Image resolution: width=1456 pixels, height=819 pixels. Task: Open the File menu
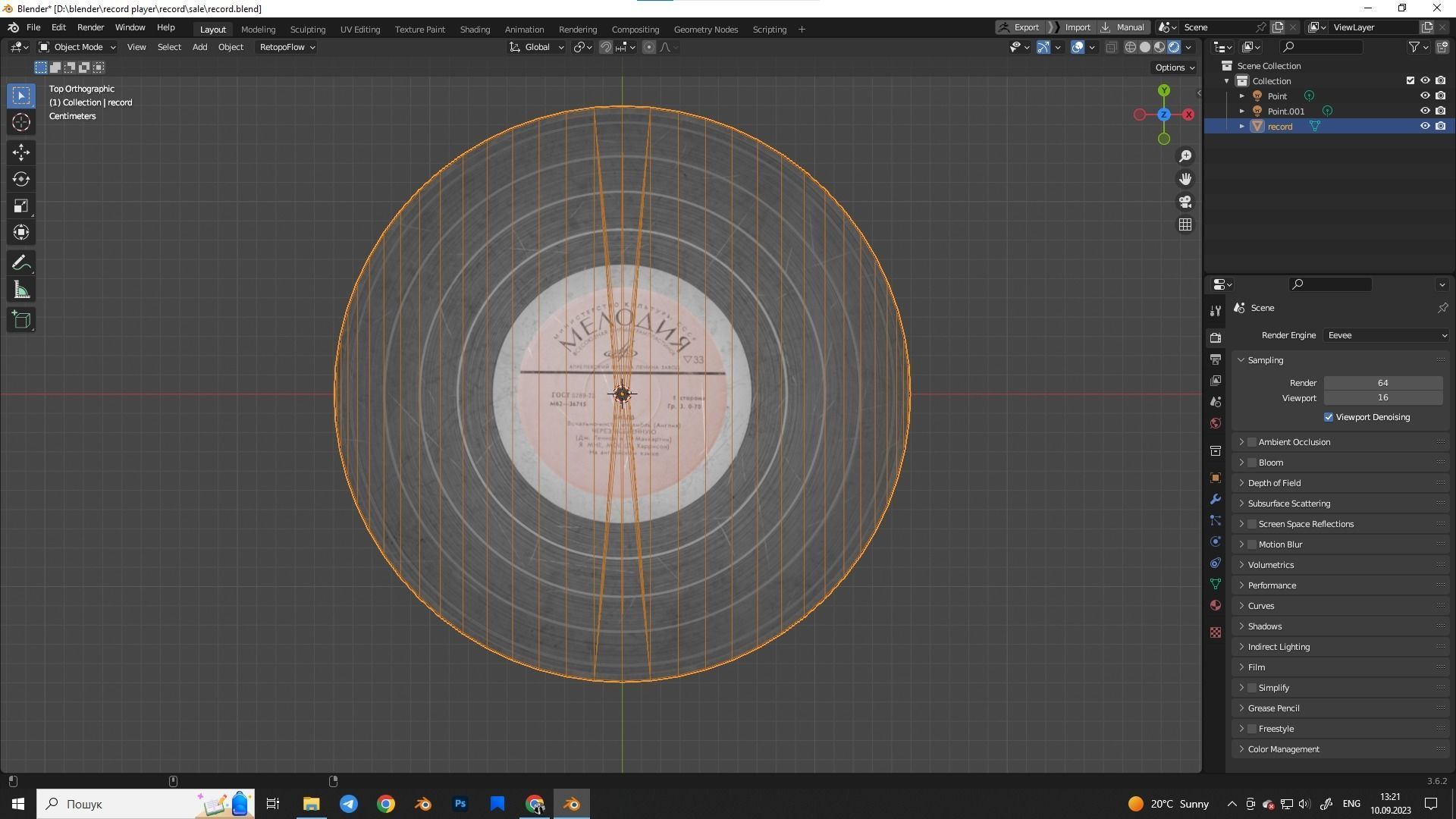click(33, 27)
